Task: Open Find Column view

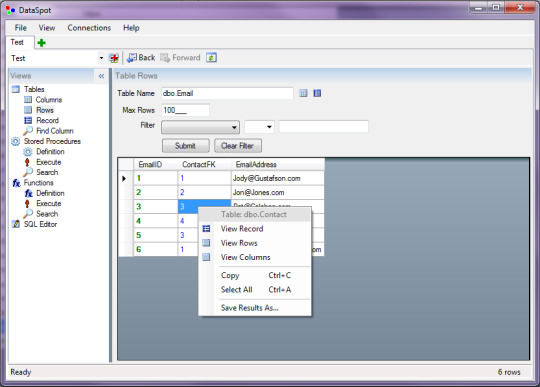Action: 55,131
